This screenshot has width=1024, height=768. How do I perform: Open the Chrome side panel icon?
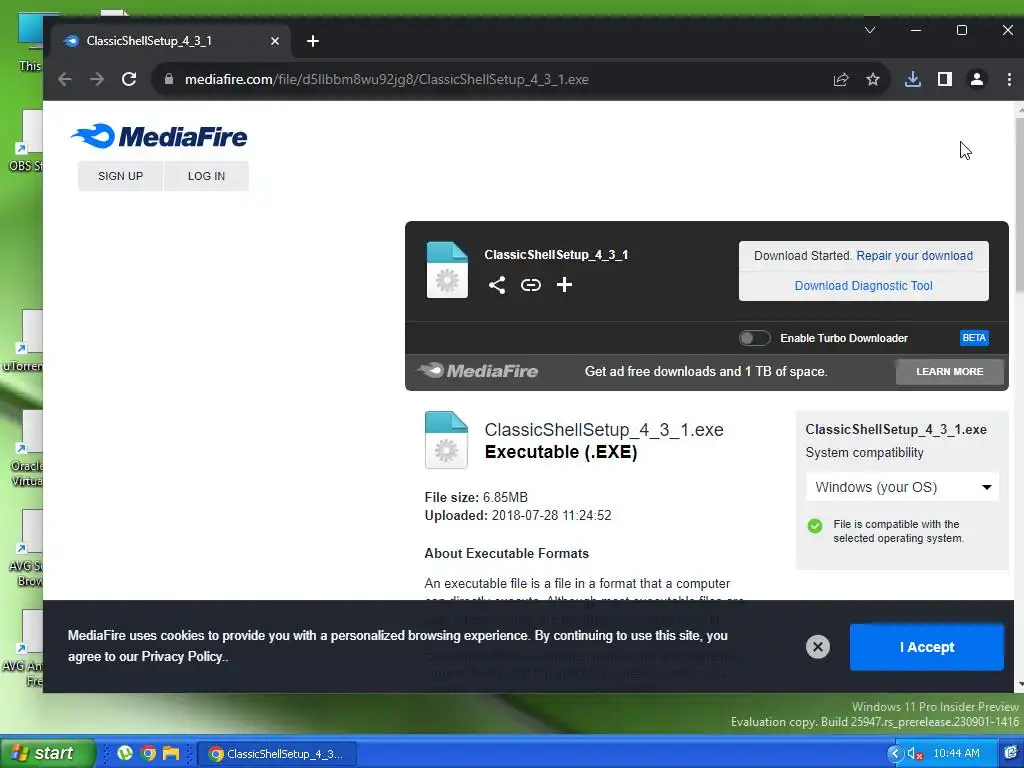coord(944,80)
